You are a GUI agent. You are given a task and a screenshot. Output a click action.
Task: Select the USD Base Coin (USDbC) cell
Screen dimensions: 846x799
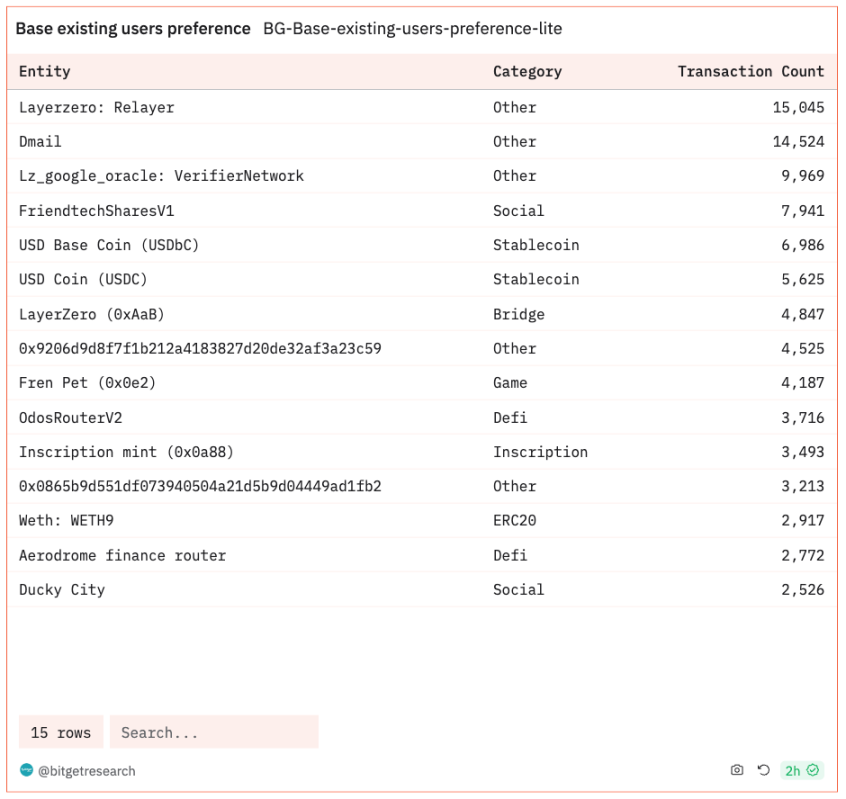pyautogui.click(x=109, y=245)
